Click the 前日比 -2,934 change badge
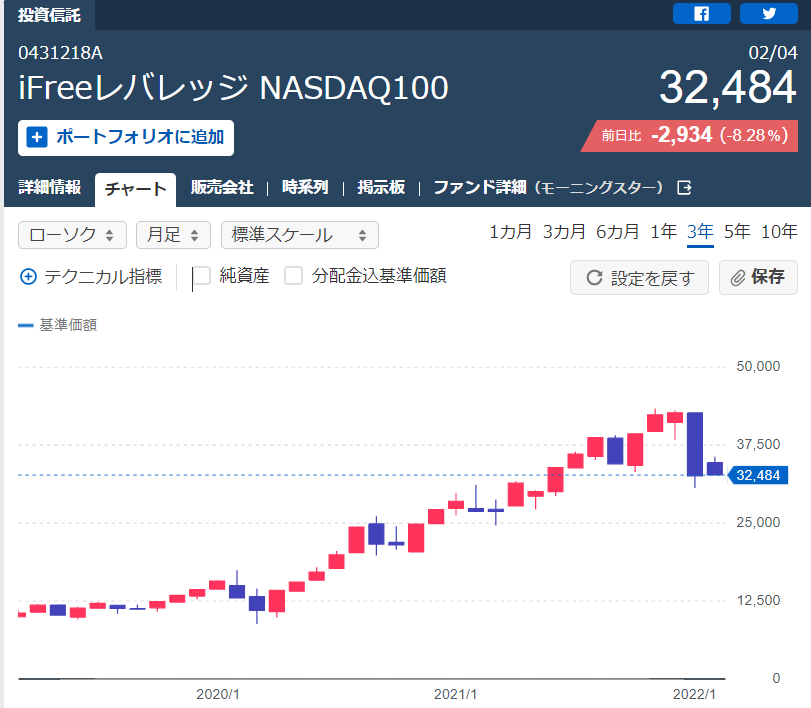This screenshot has width=811, height=708. (x=690, y=135)
